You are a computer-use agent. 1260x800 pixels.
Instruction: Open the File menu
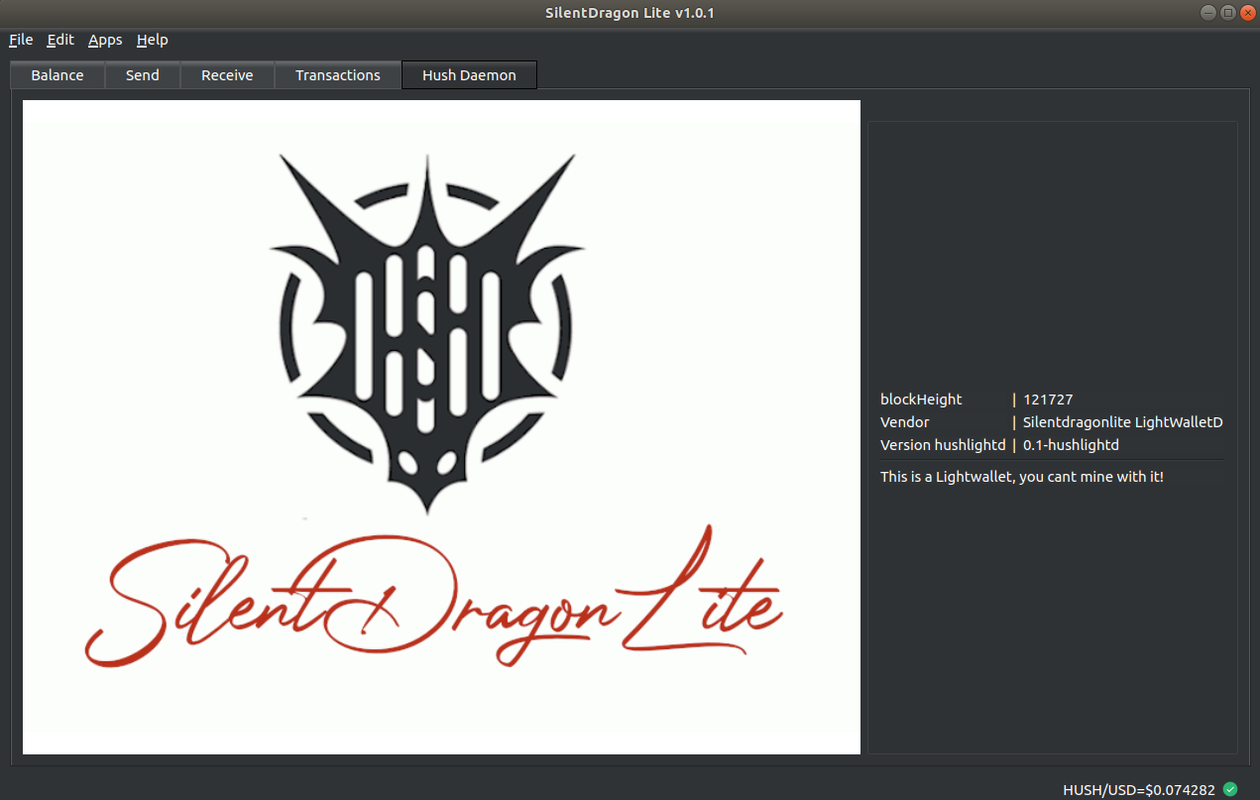tap(21, 40)
